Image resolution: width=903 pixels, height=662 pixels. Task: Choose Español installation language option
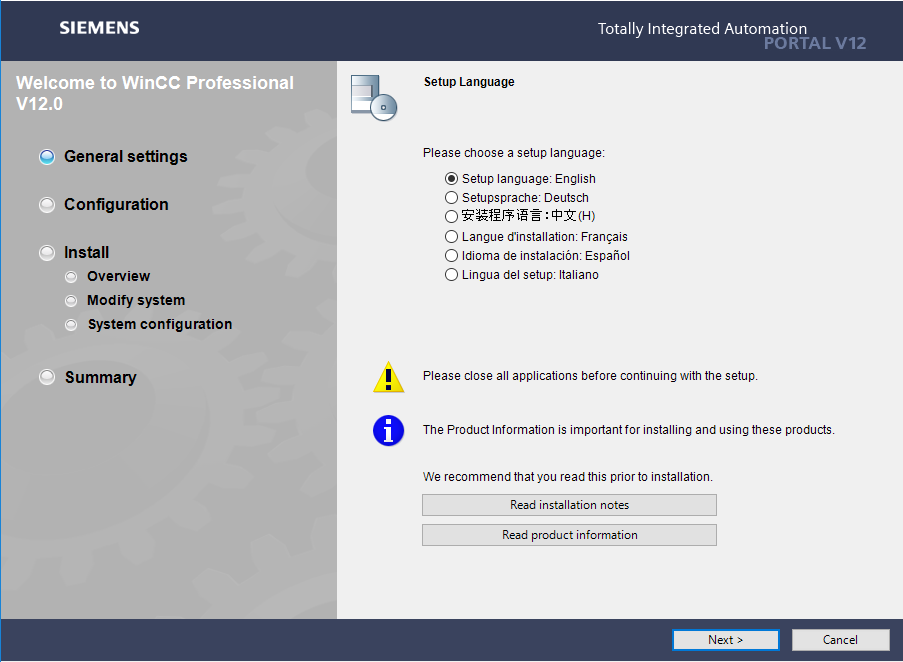[452, 256]
